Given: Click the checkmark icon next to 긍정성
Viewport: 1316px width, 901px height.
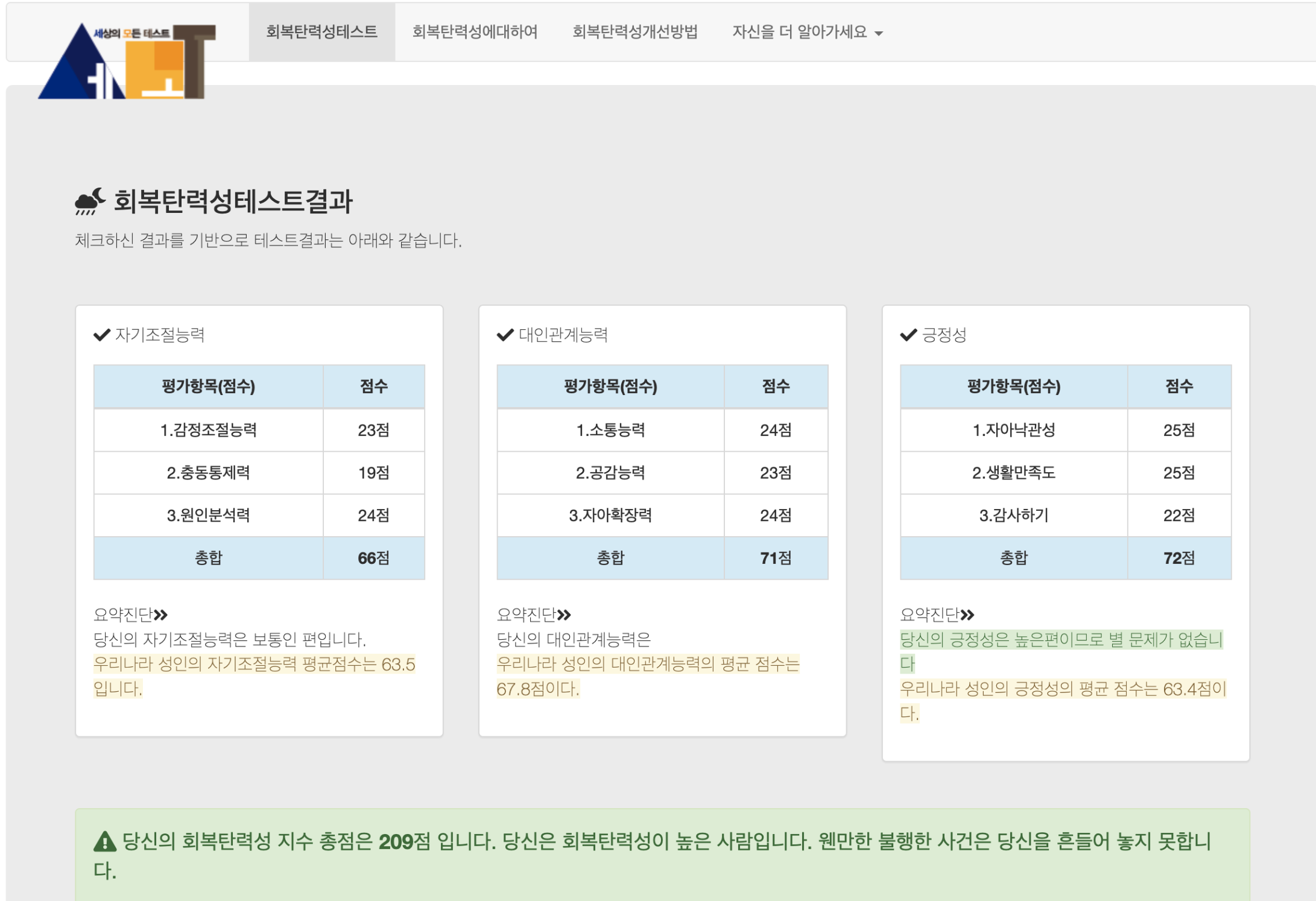Looking at the screenshot, I should (x=908, y=335).
